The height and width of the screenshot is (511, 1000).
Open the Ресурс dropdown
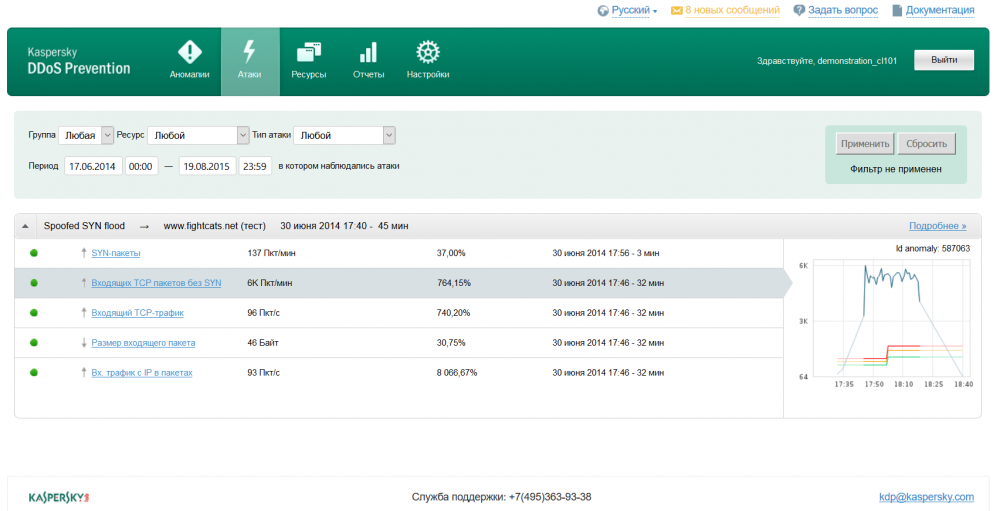tap(198, 135)
